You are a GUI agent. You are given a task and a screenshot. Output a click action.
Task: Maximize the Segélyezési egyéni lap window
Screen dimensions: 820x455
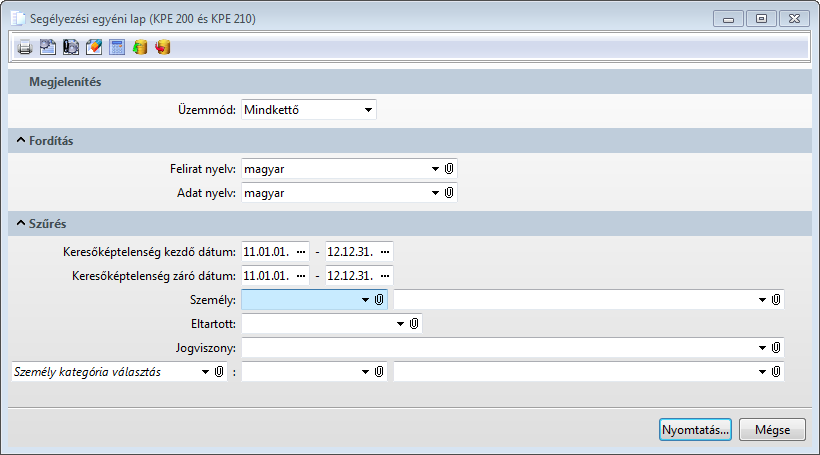[x=761, y=19]
